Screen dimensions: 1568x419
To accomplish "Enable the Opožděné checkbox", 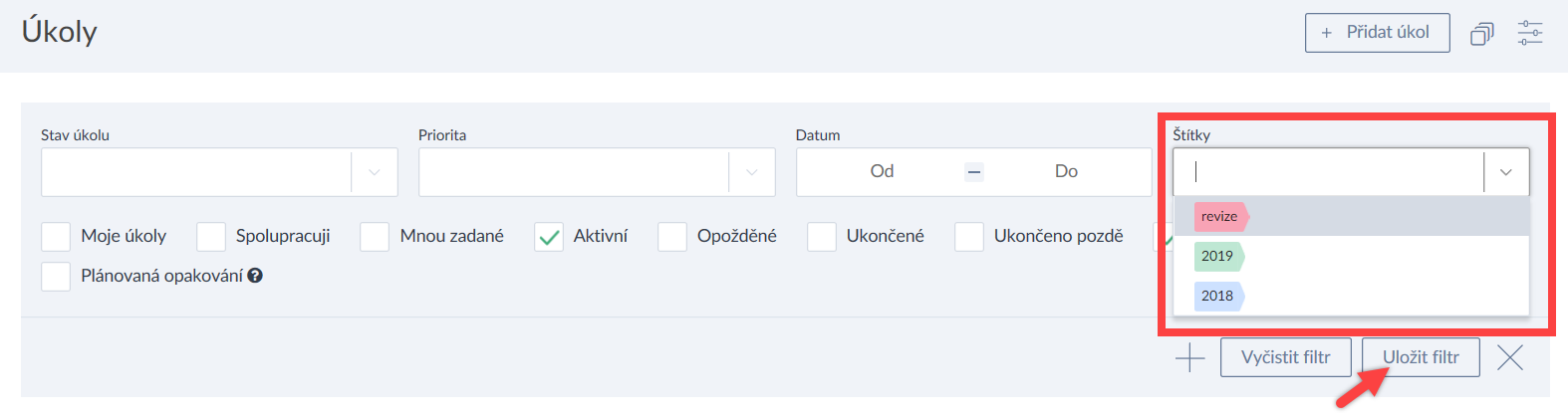I will [672, 237].
